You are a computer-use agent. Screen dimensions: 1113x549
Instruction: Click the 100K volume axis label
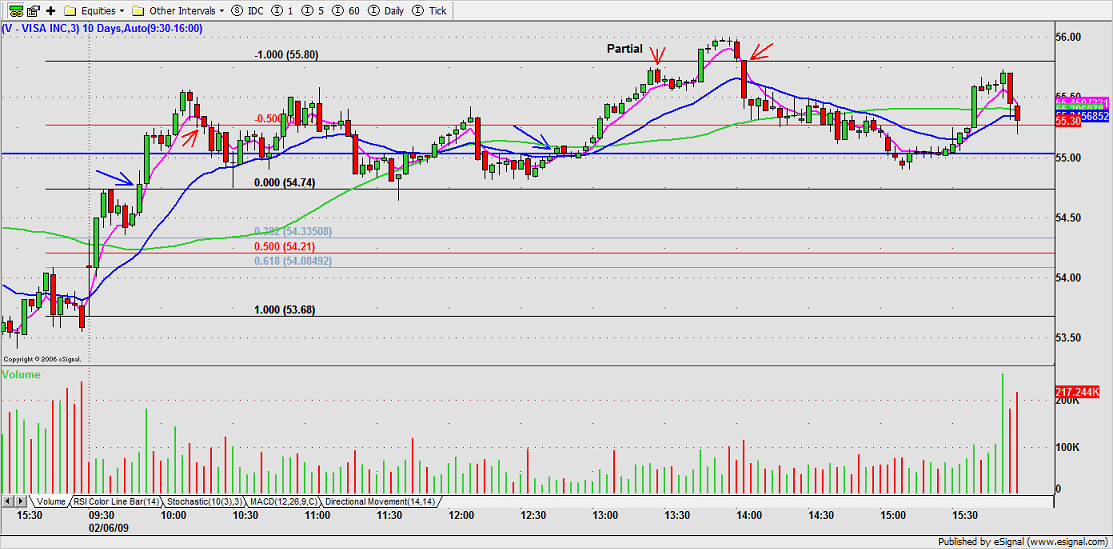tap(1067, 447)
